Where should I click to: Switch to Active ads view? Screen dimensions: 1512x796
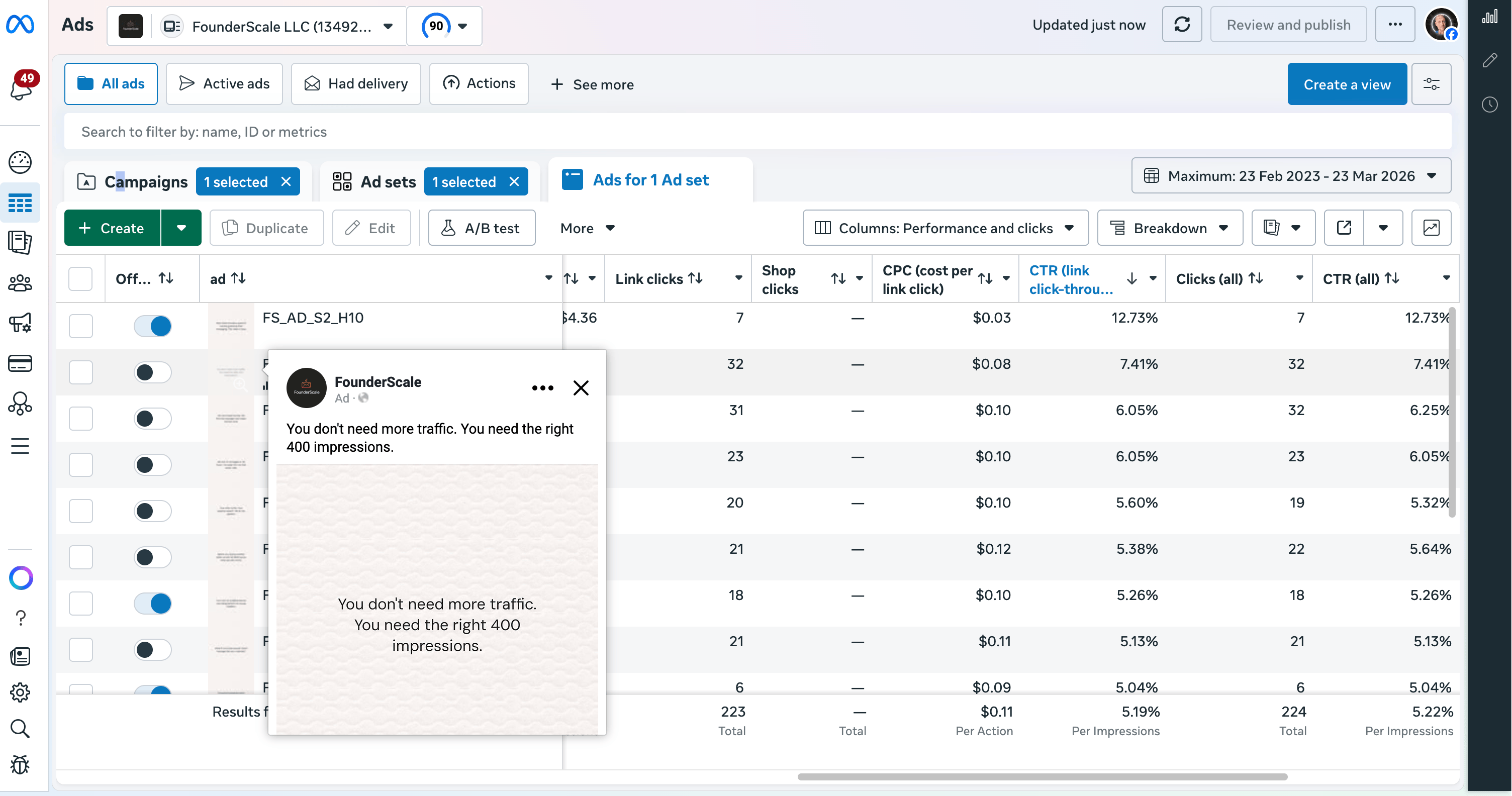tap(224, 84)
